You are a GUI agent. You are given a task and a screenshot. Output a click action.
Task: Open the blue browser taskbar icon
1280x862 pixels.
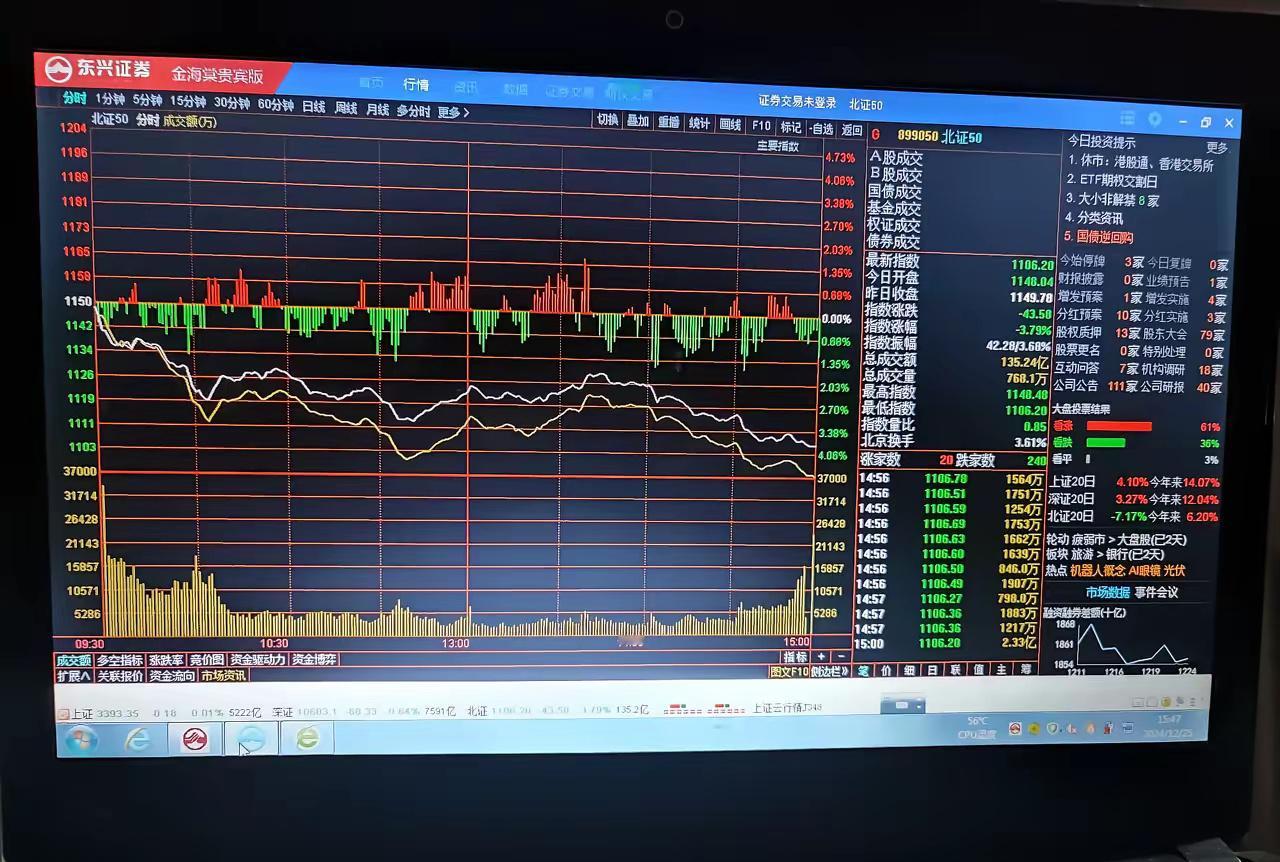click(x=251, y=739)
